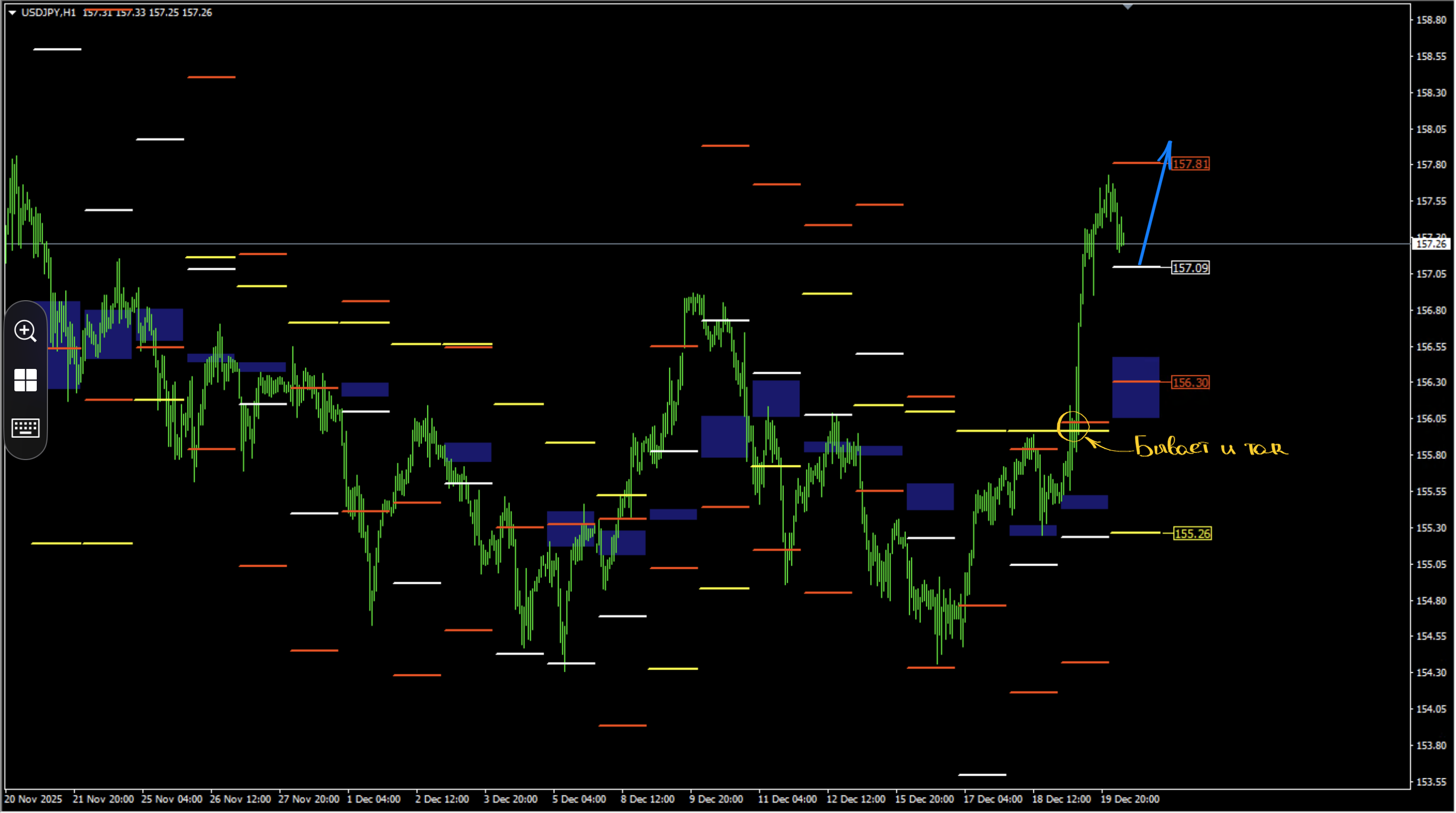Open the four-square grid layout icon

(x=26, y=380)
